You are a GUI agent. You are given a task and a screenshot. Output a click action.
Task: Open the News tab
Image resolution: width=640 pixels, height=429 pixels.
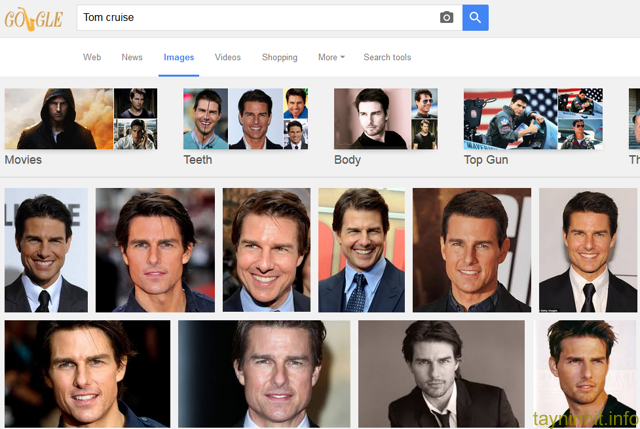pos(132,57)
